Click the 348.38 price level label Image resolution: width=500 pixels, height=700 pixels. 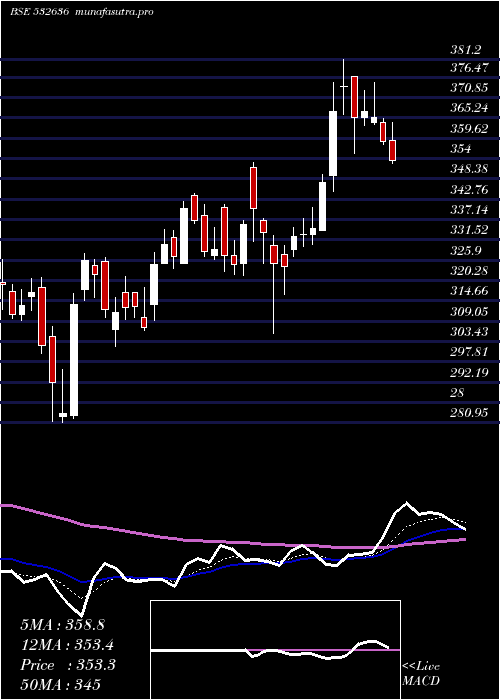[x=469, y=169]
